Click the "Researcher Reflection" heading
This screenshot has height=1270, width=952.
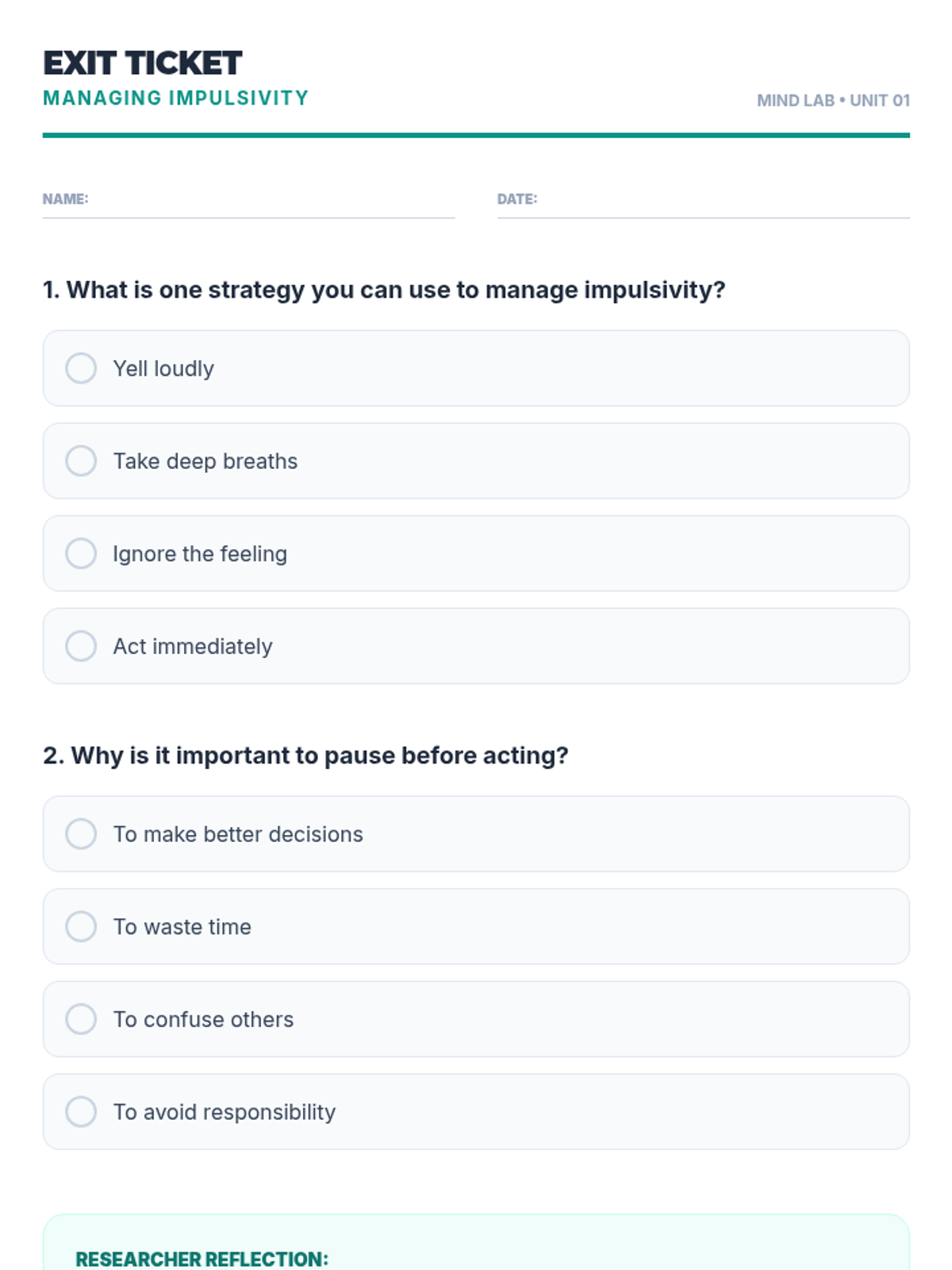[x=202, y=1259]
